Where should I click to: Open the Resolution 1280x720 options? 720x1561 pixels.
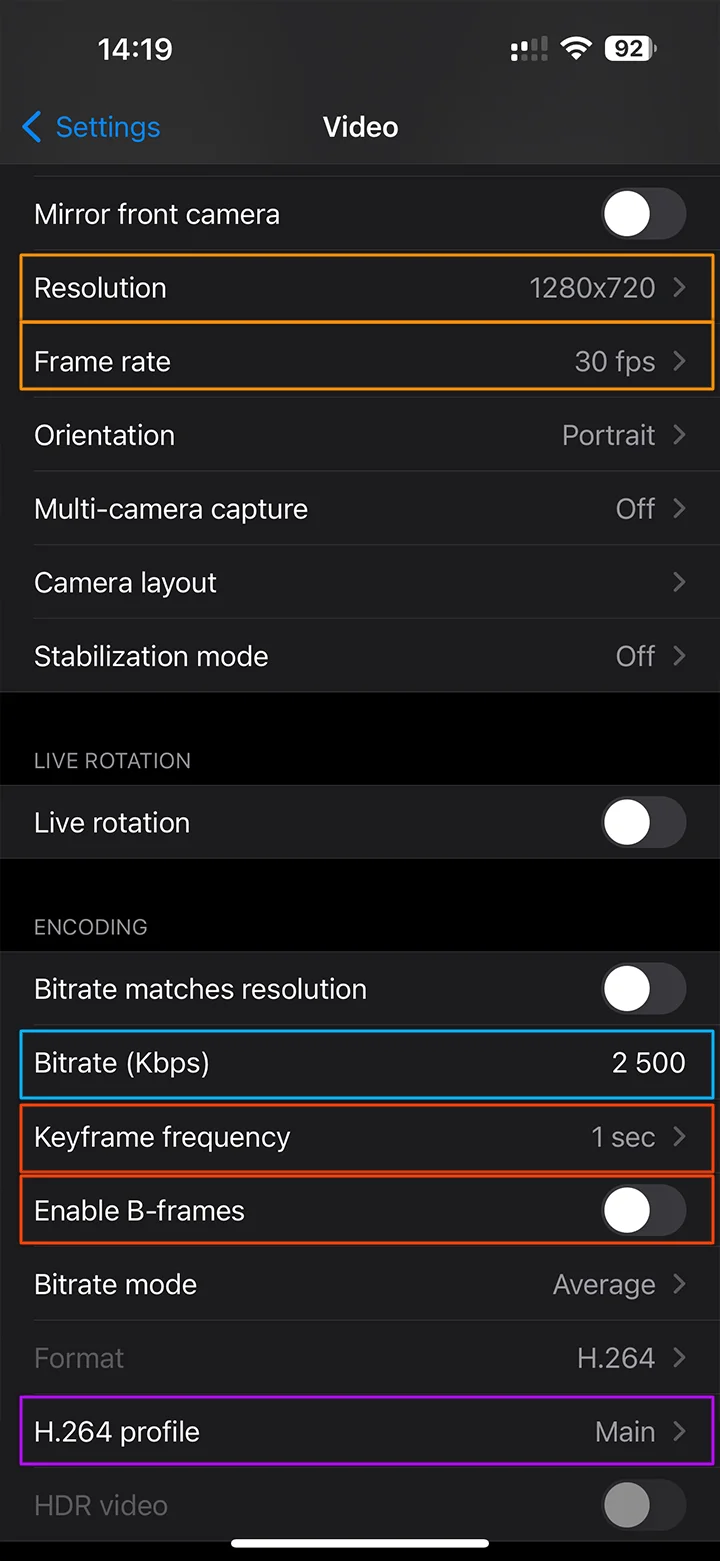click(x=366, y=288)
